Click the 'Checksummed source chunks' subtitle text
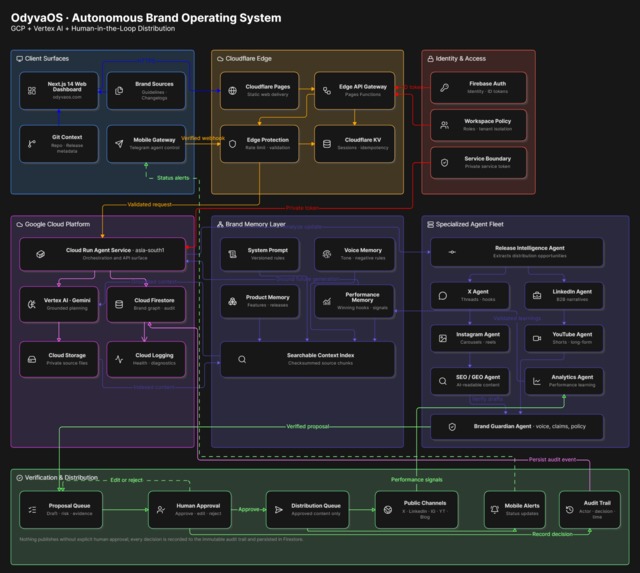Image resolution: width=640 pixels, height=573 pixels. point(320,363)
